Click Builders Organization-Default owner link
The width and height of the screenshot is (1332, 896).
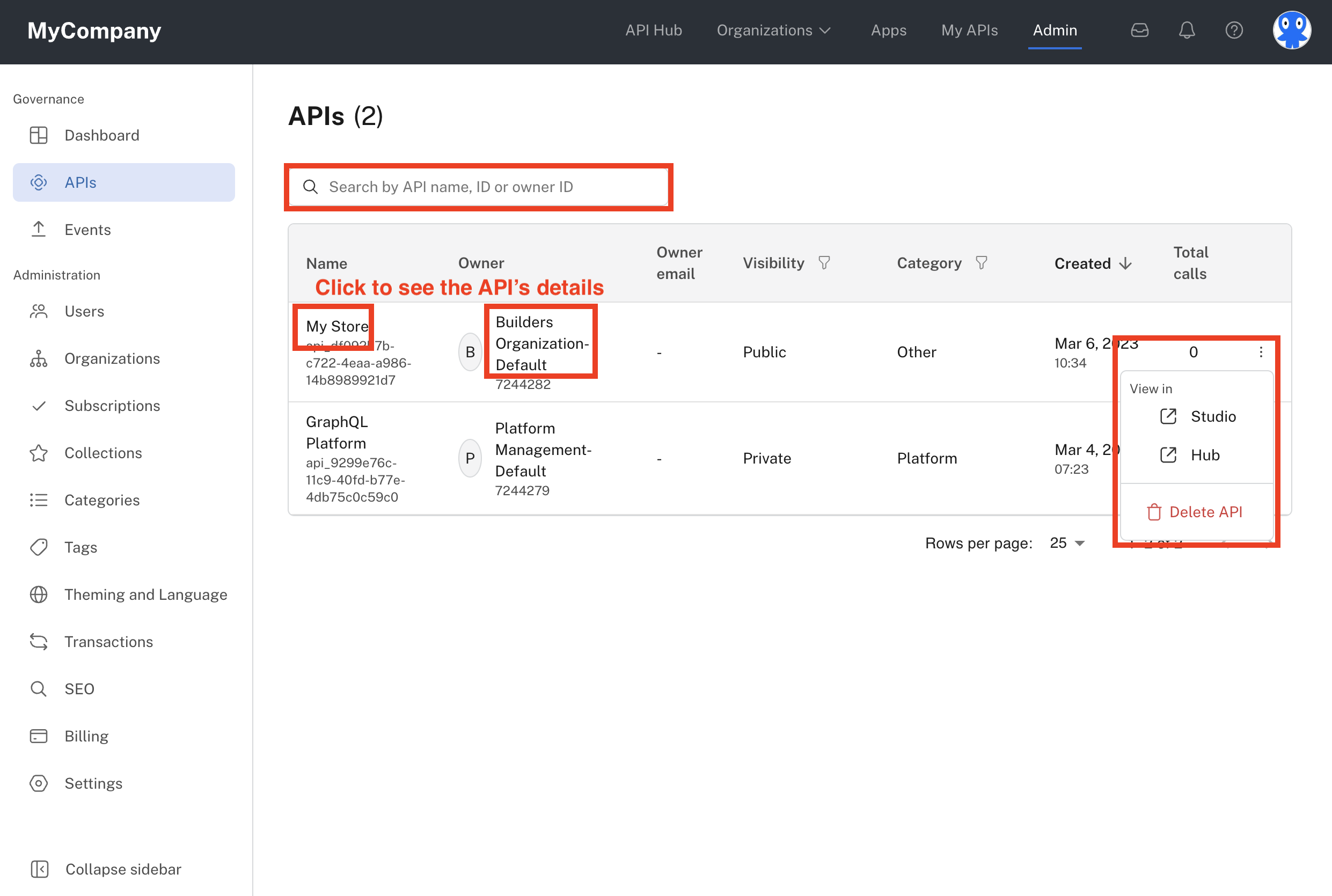(540, 343)
